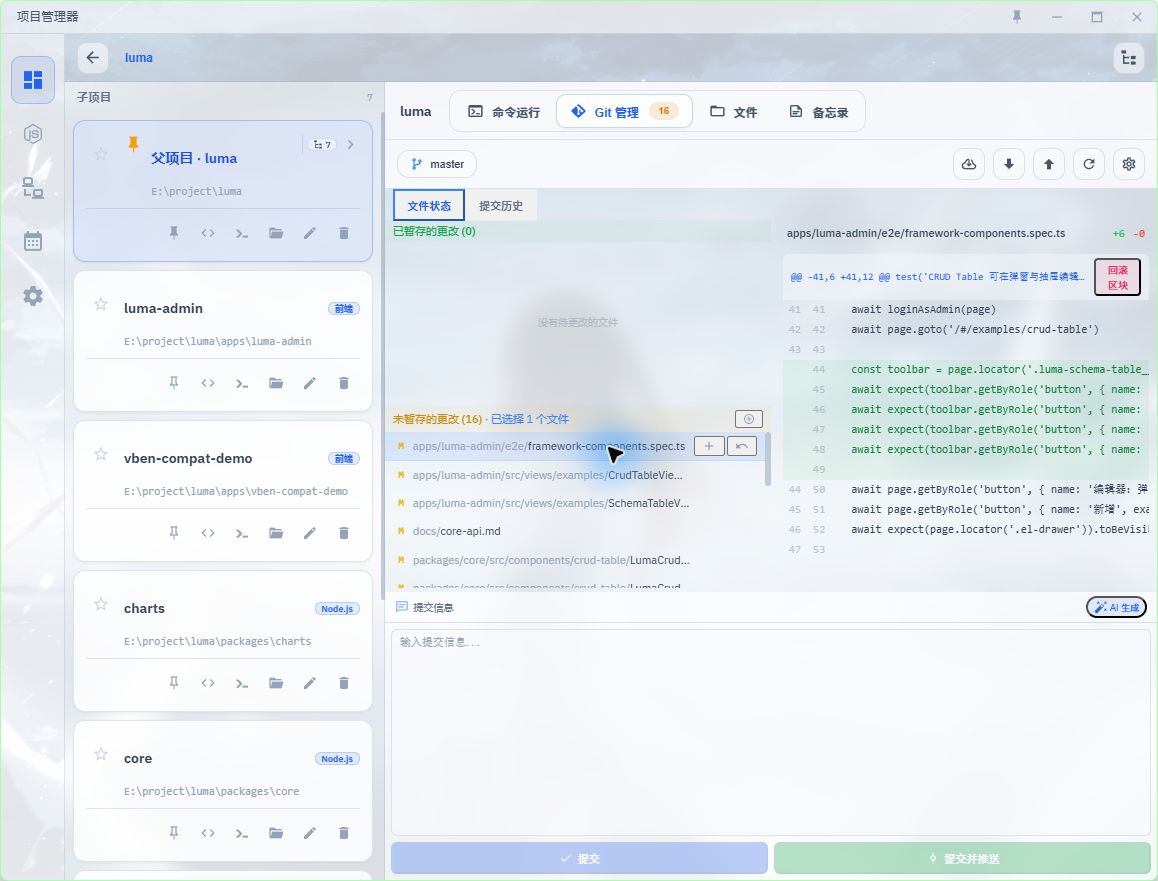Image resolution: width=1158 pixels, height=881 pixels.
Task: Open terminal for vben-compat-demo
Action: coord(241,532)
